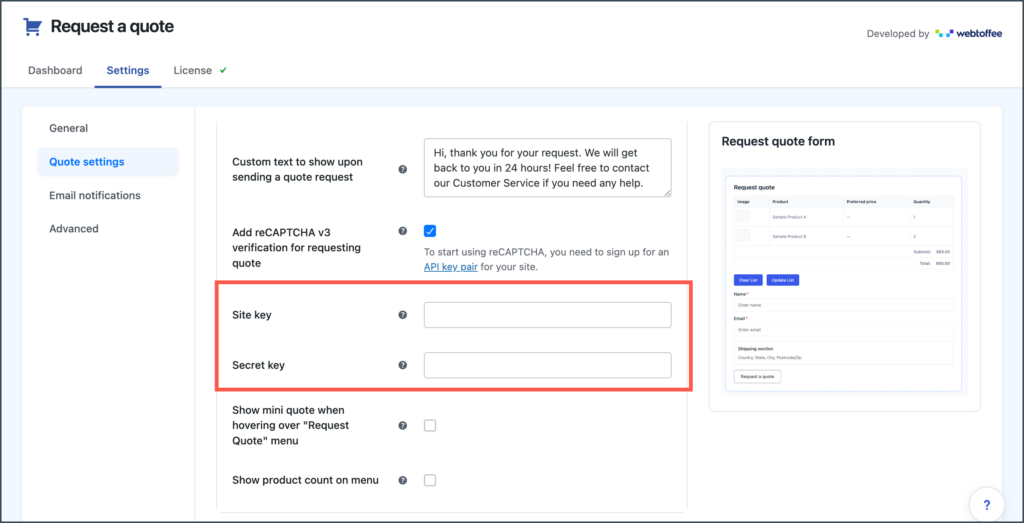Click the Enter name field in preview
1024x523 pixels.
[844, 305]
